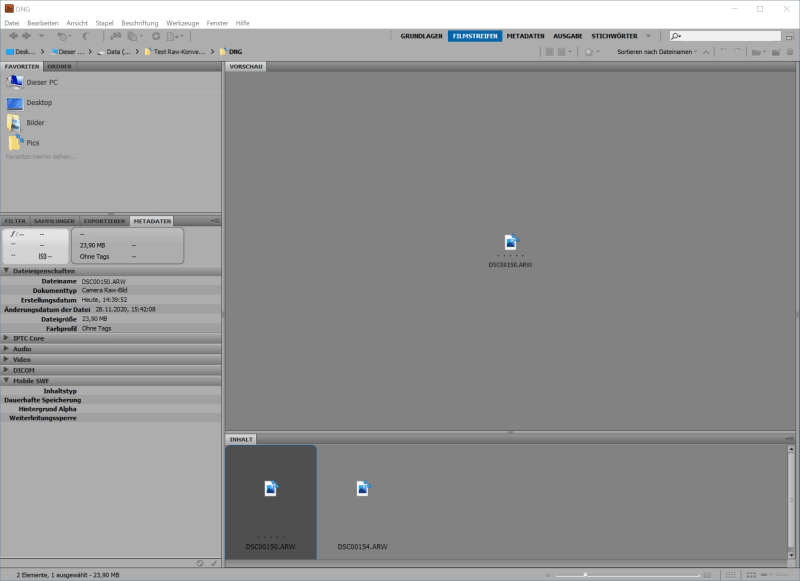This screenshot has height=581, width=800.
Task: Open the Stapel menu
Action: tap(105, 23)
